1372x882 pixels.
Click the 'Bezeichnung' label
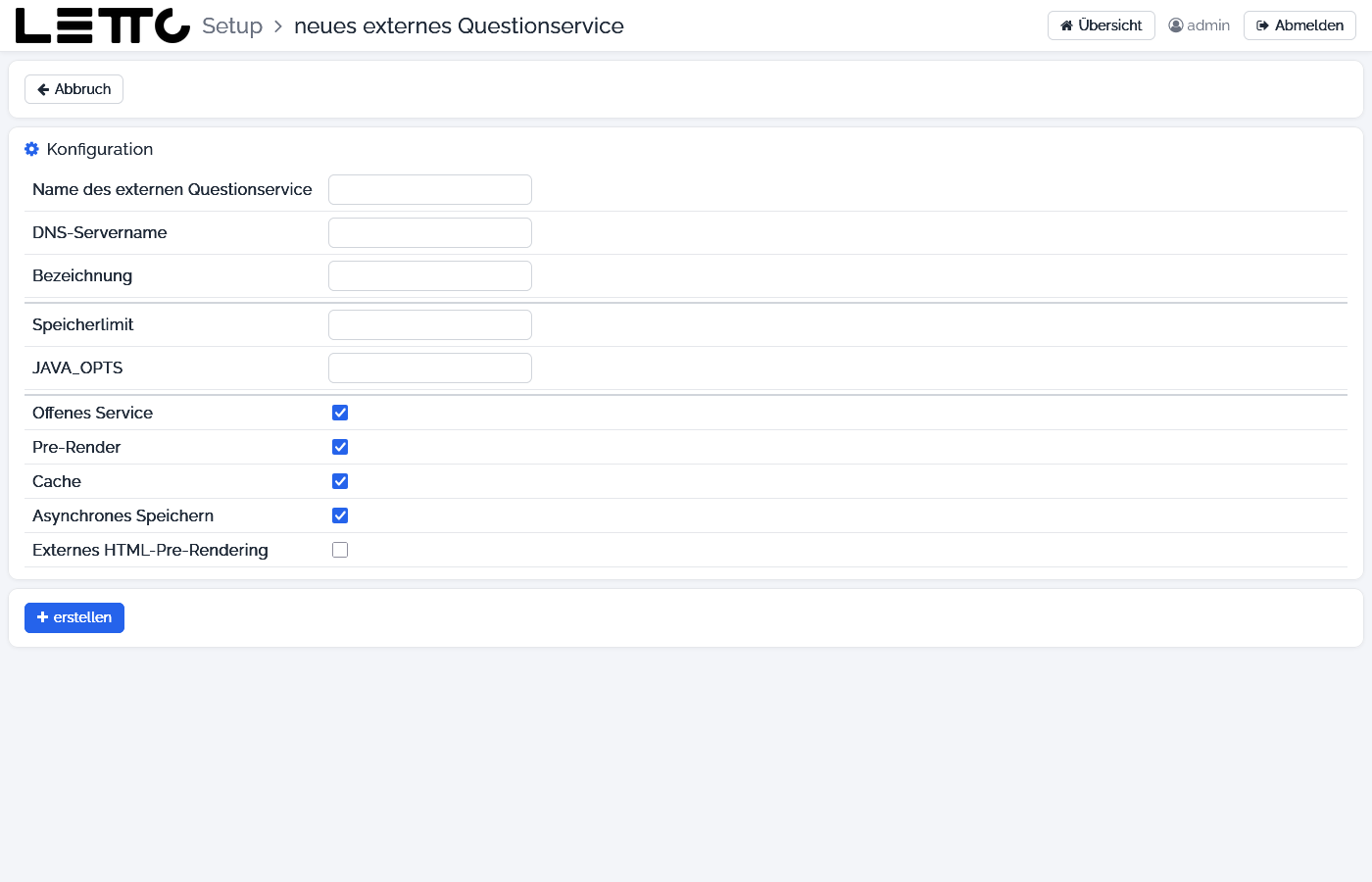(x=82, y=275)
